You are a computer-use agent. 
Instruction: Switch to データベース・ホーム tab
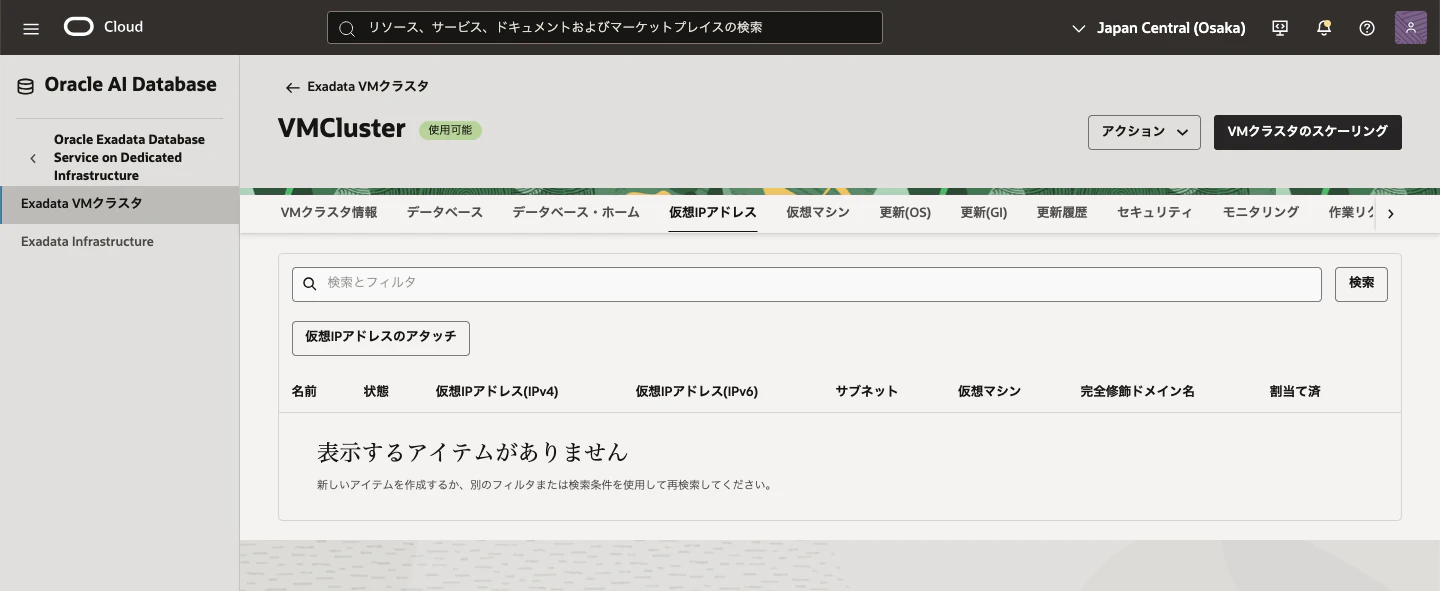click(x=576, y=212)
